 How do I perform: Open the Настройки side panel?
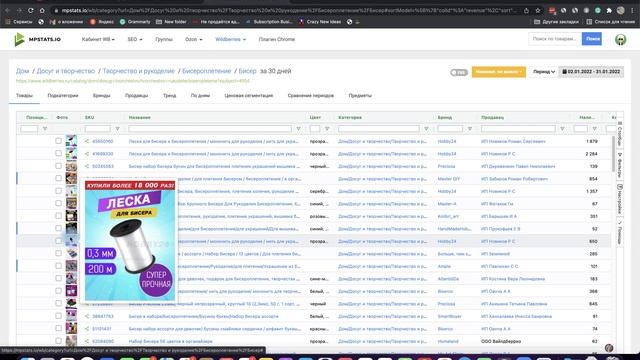620,199
